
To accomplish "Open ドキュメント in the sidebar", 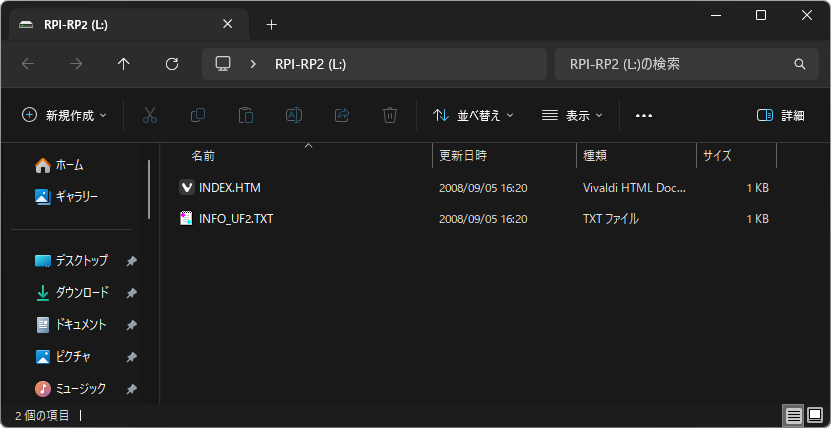I will coord(81,325).
